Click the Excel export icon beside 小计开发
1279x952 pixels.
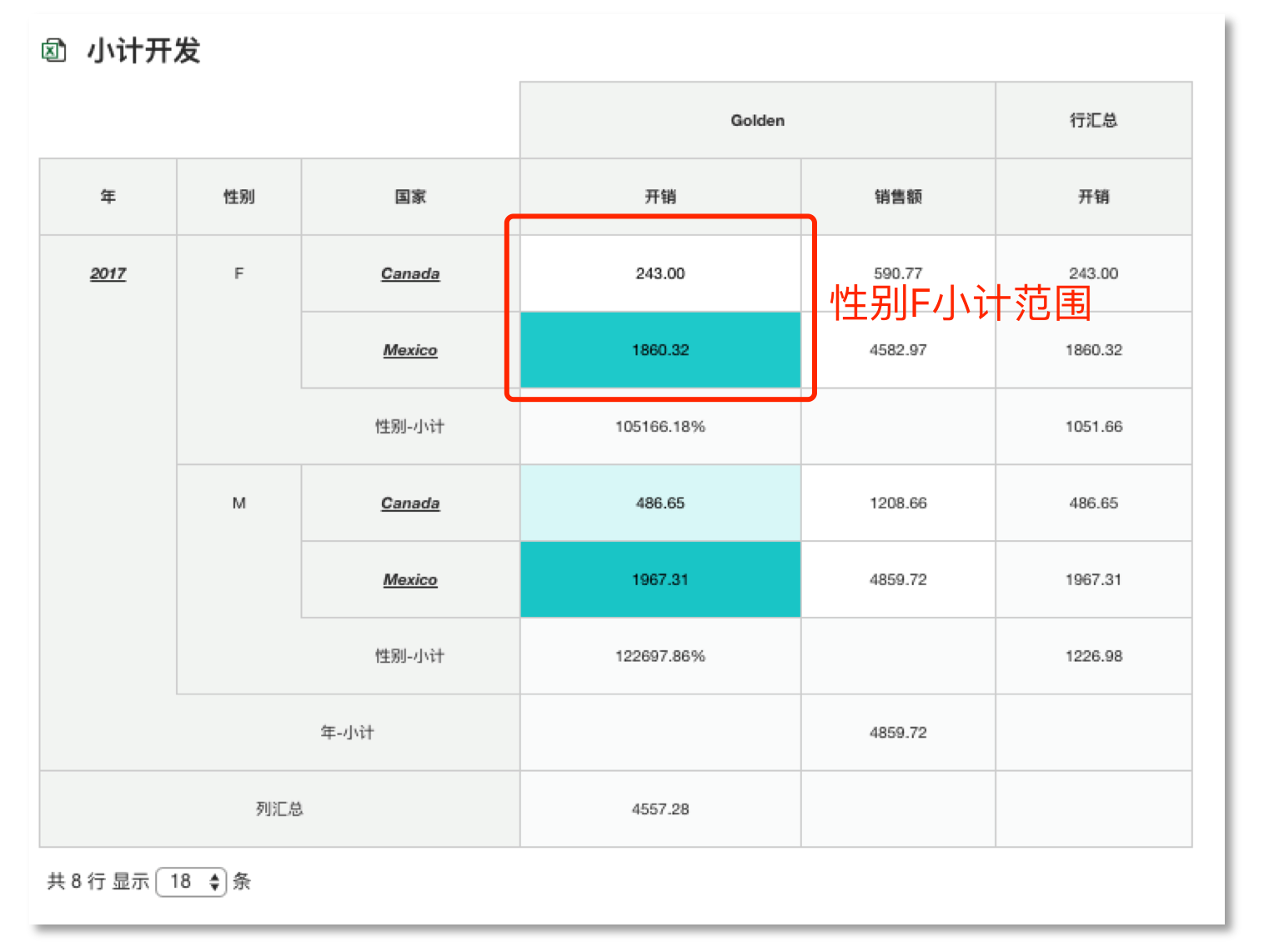54,51
